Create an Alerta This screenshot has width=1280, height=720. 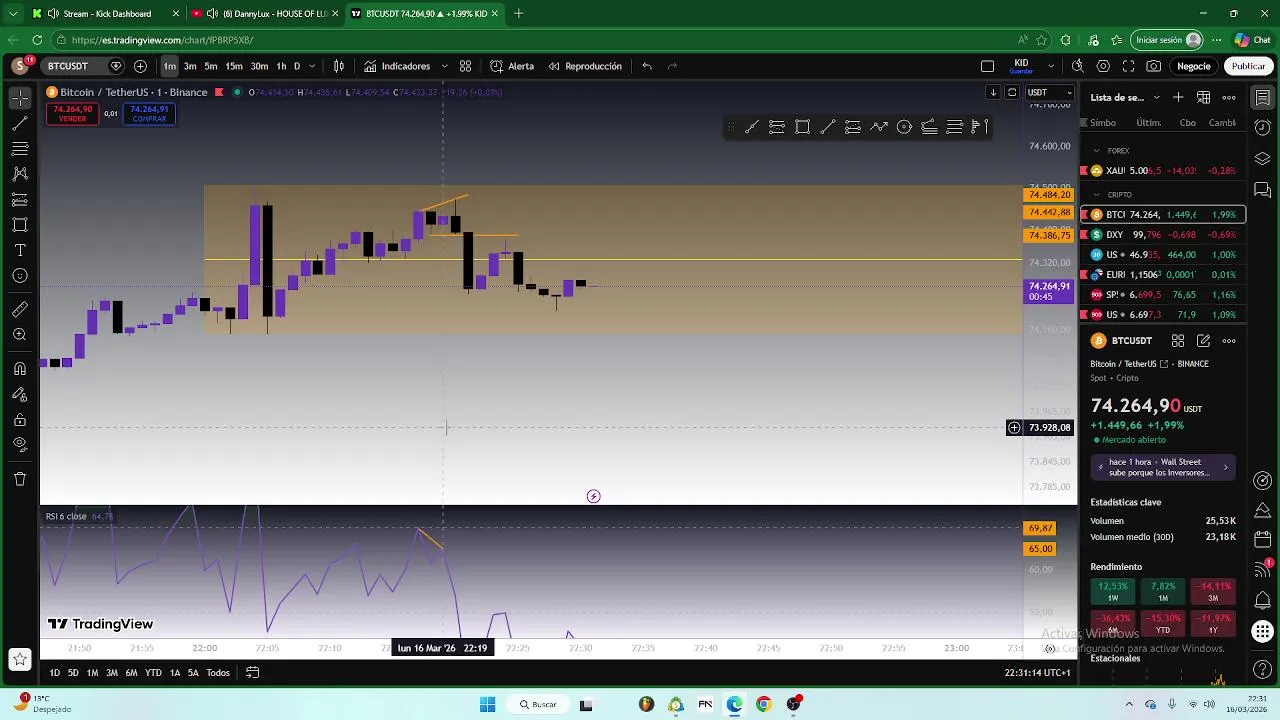pos(512,66)
